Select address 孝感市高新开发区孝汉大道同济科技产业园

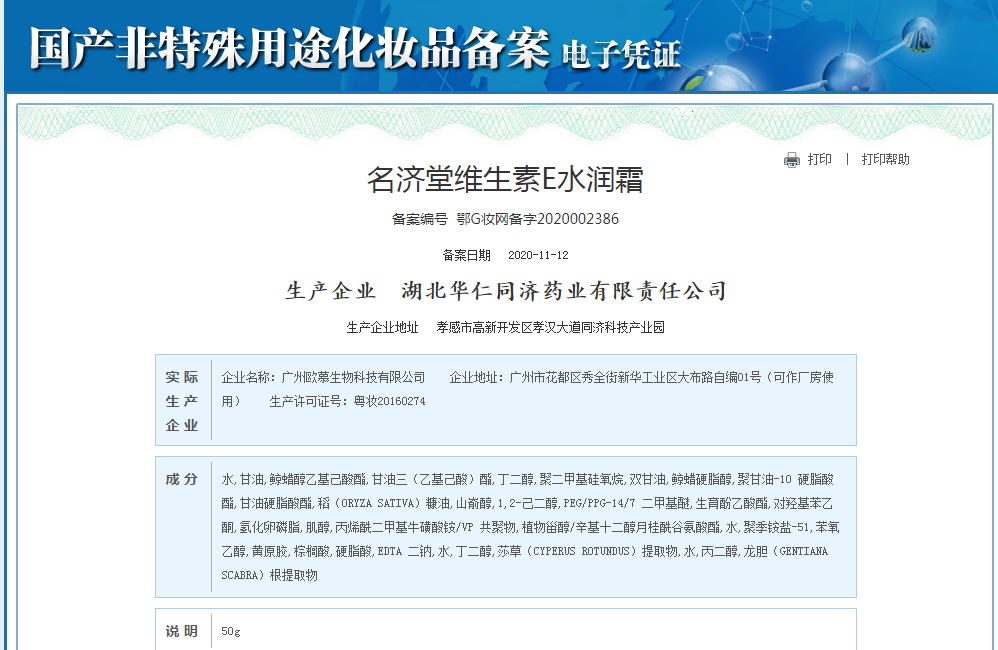[551, 327]
